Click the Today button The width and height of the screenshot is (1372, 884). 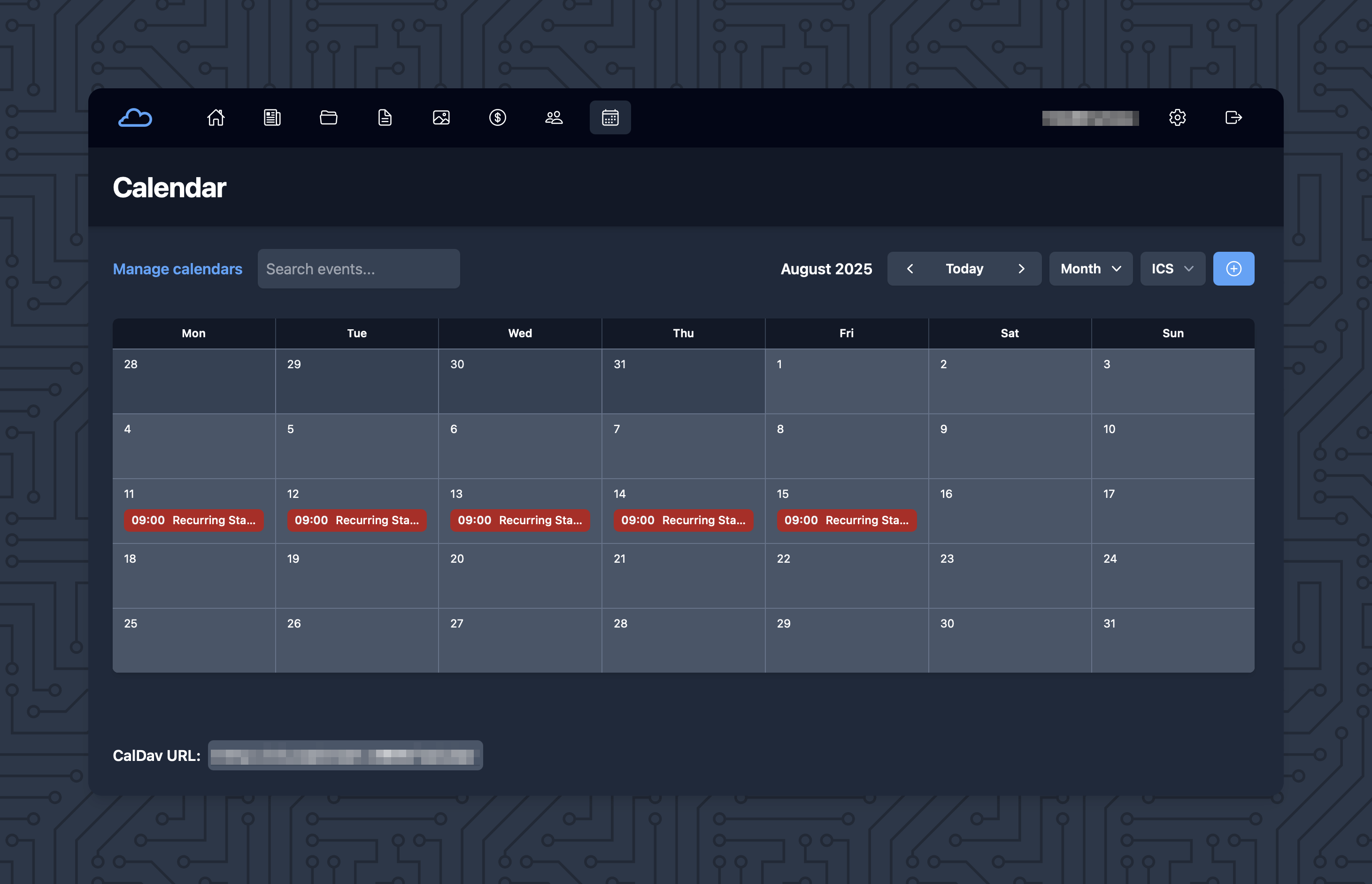click(x=964, y=269)
